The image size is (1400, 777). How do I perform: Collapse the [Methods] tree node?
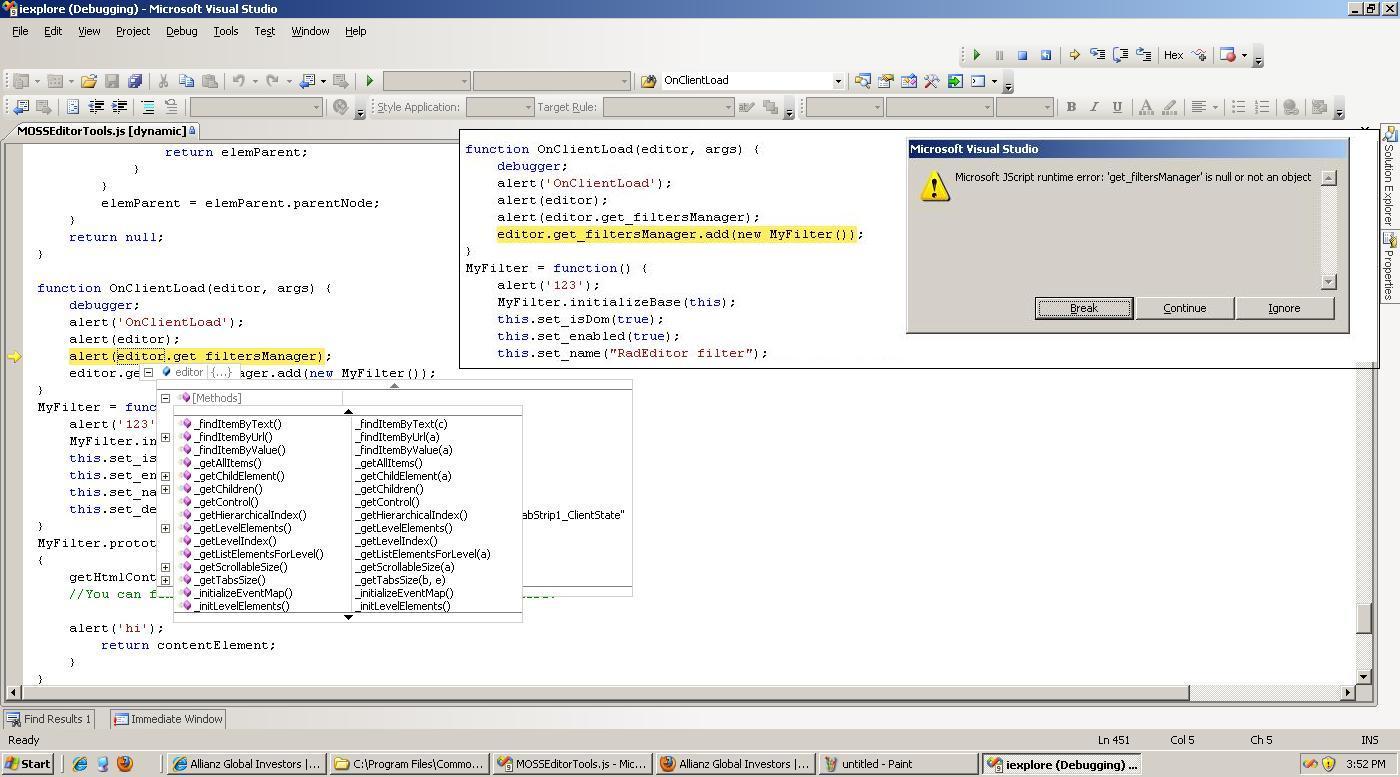tap(166, 398)
